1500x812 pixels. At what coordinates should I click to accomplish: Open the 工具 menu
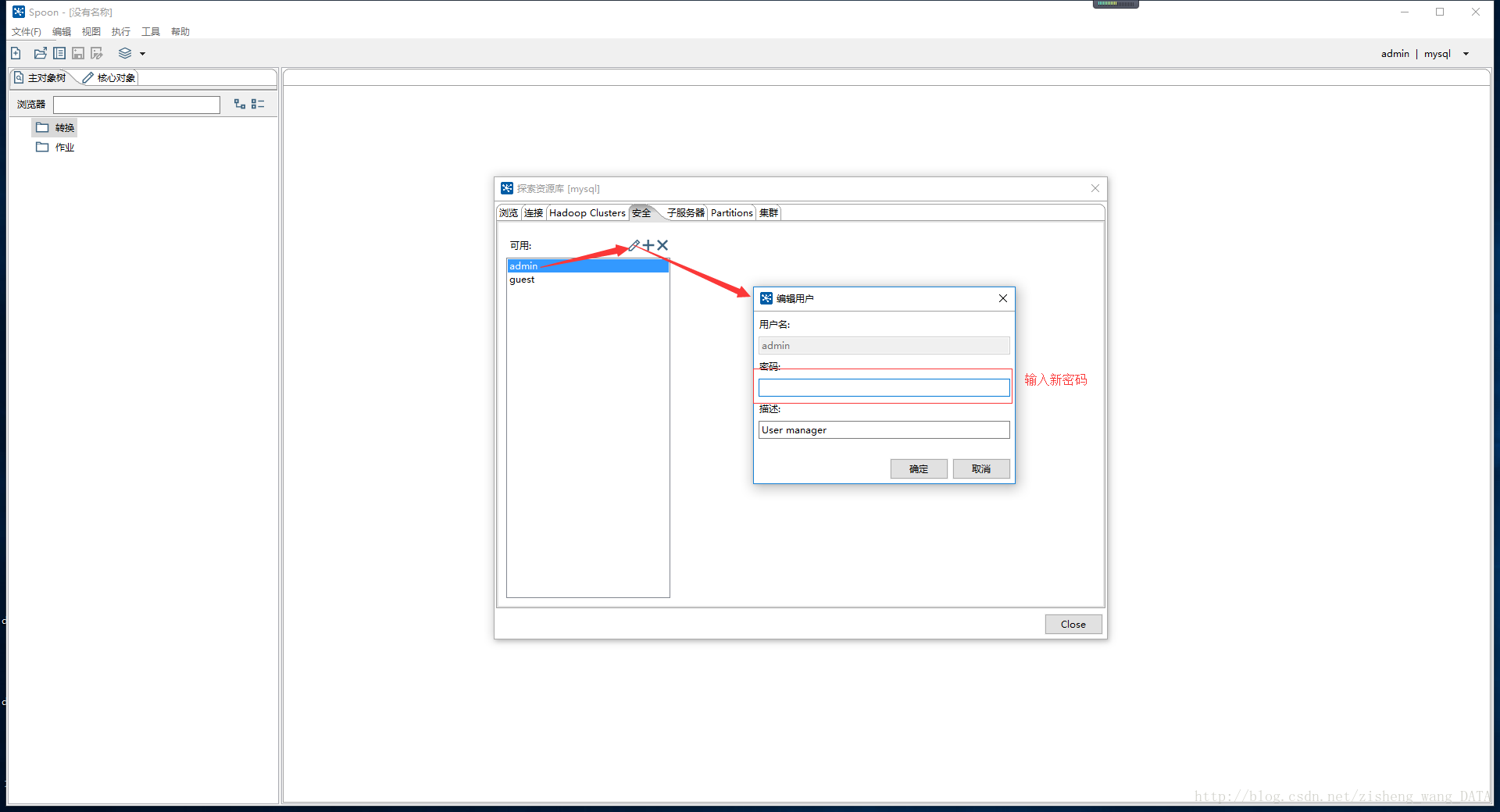click(151, 32)
